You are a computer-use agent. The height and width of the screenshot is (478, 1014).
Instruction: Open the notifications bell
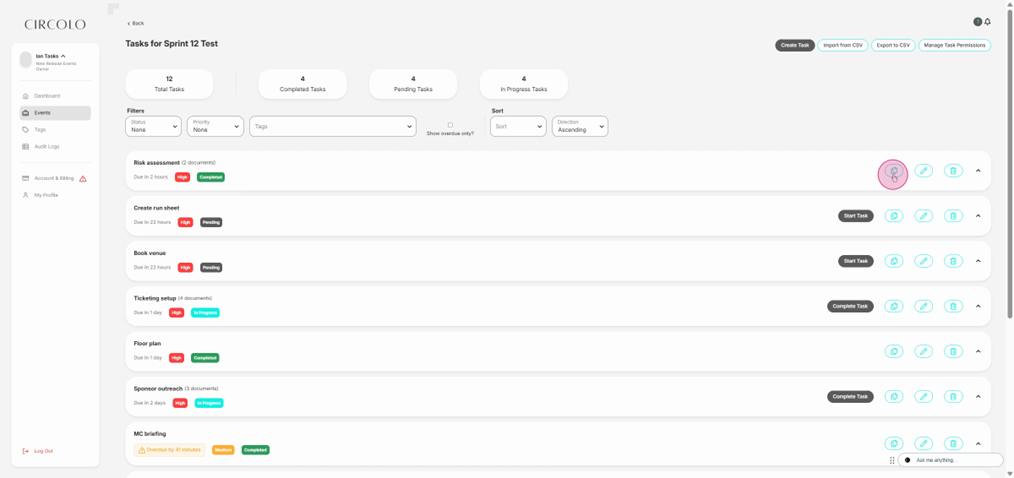(x=988, y=22)
